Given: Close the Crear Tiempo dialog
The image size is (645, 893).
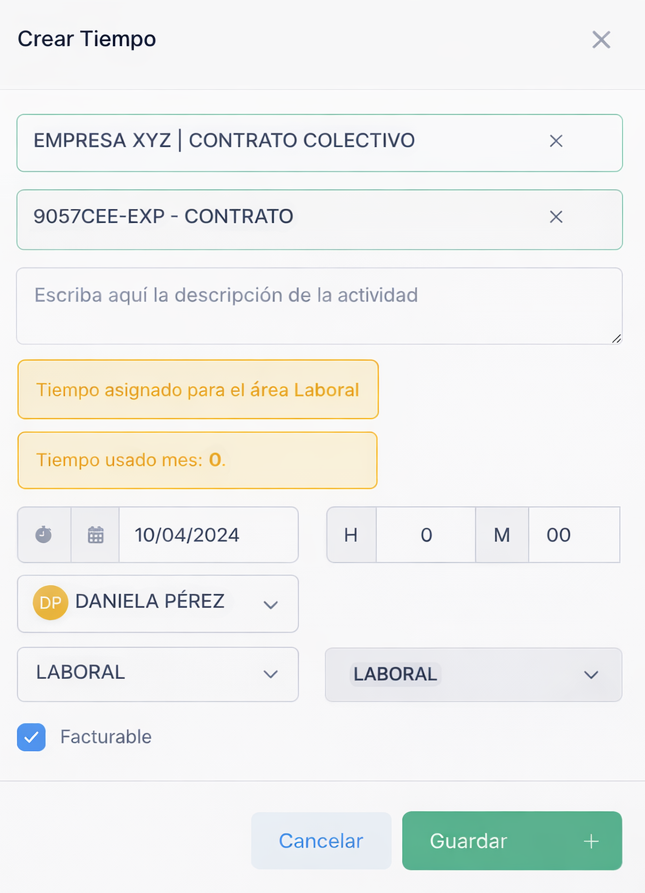Looking at the screenshot, I should point(601,40).
